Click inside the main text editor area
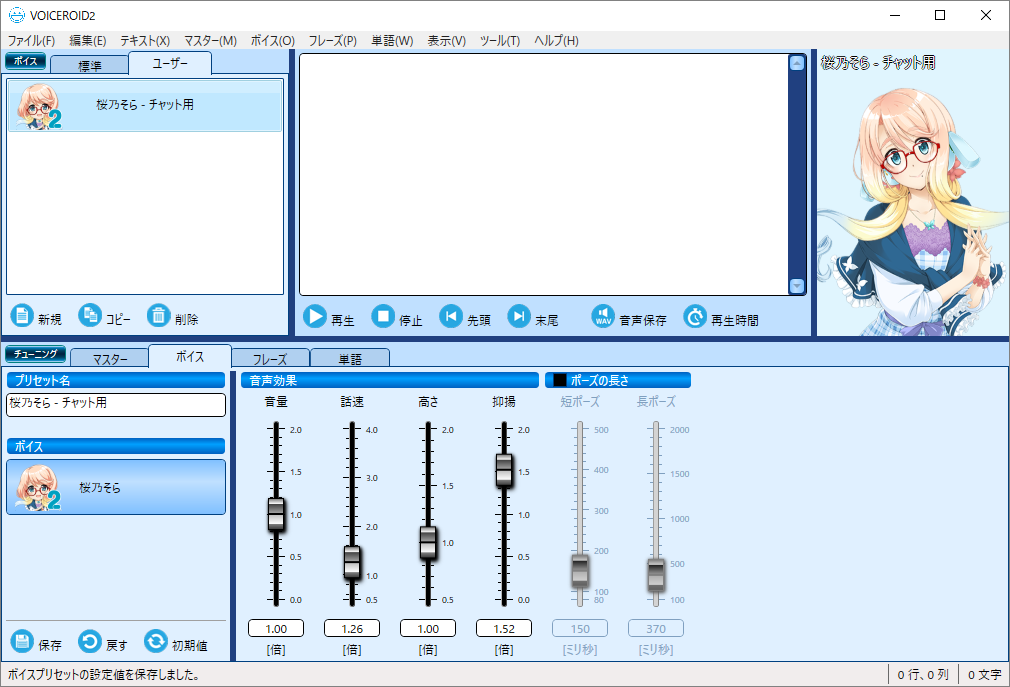 pos(544,174)
